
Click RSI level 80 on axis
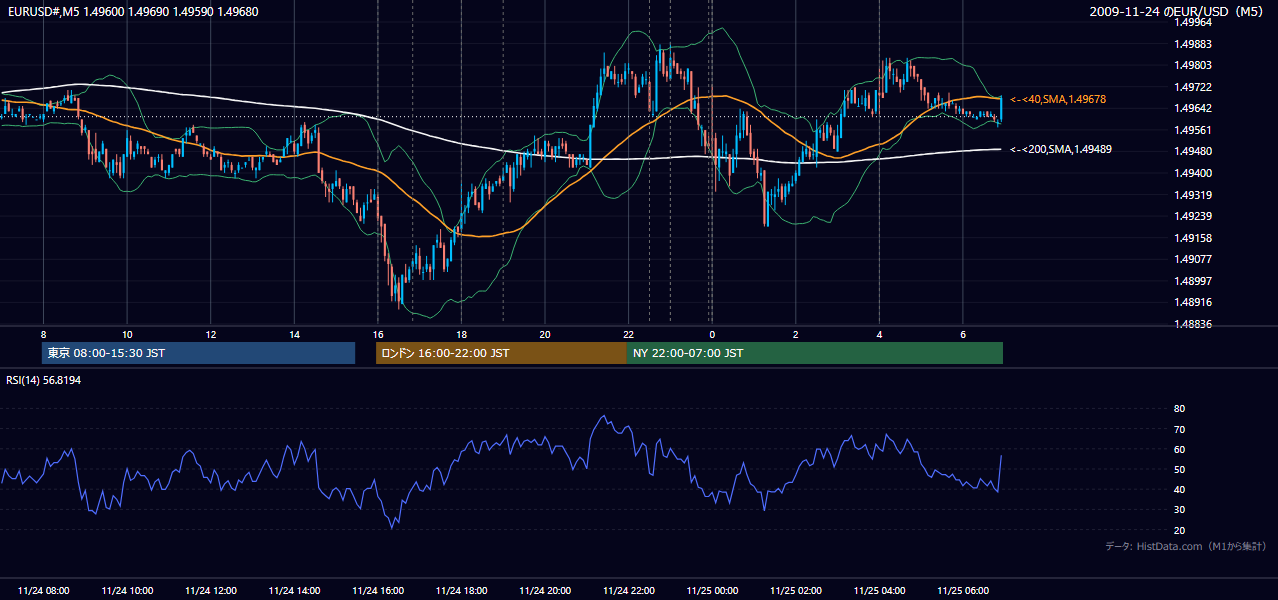[x=1179, y=409]
